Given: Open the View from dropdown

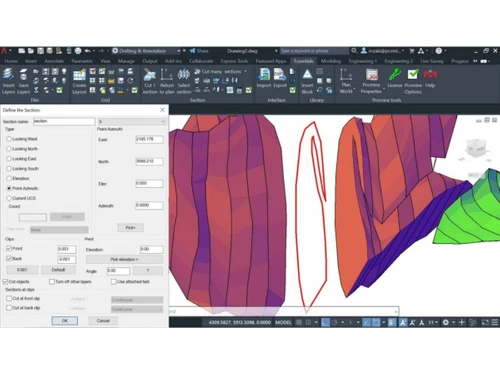Looking at the screenshot, I should point(59,230).
